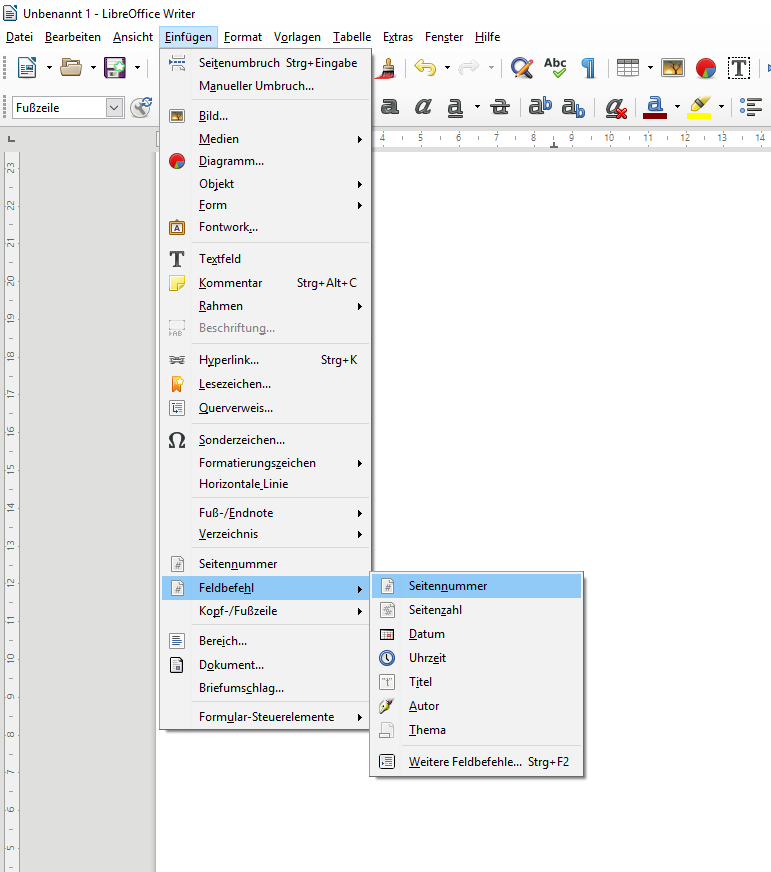
Task: Open the font color dropdown arrow
Action: coord(677,106)
